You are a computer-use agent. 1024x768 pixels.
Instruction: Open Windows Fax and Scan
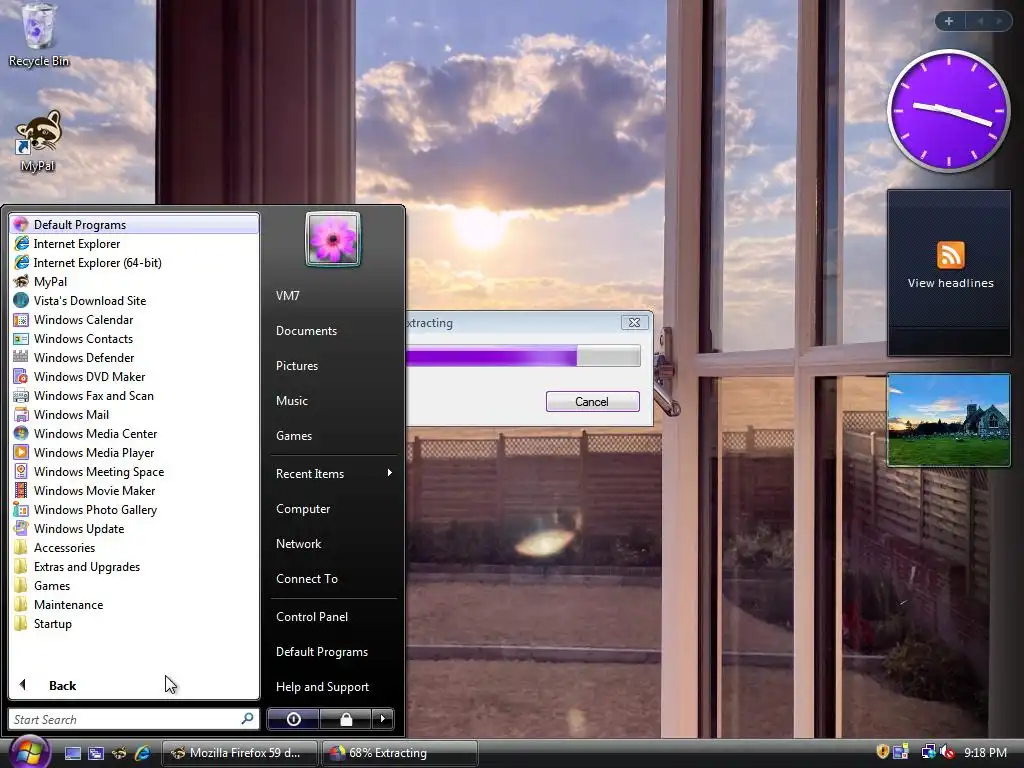(134, 395)
